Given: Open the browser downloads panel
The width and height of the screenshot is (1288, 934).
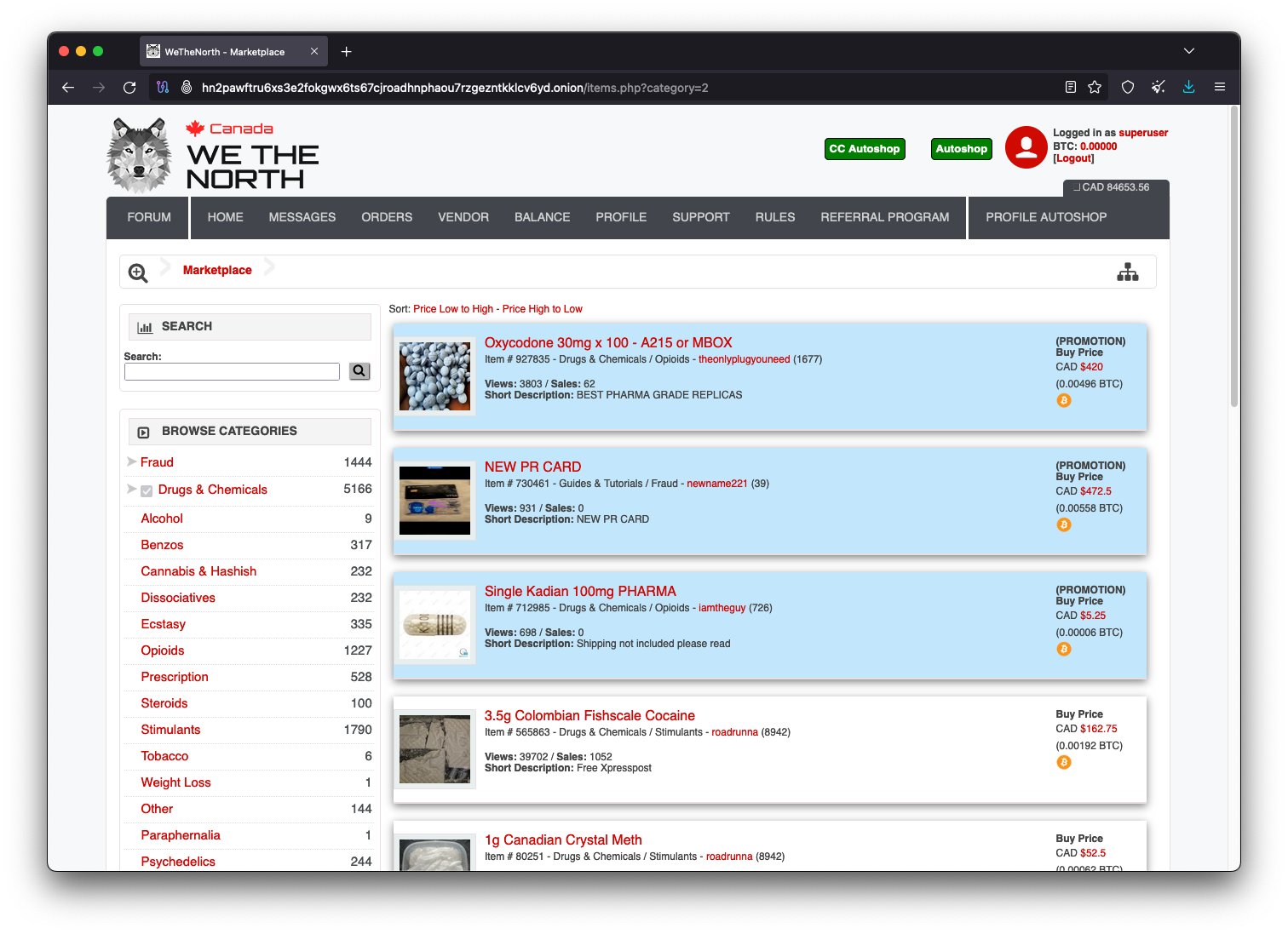Looking at the screenshot, I should tap(1188, 87).
